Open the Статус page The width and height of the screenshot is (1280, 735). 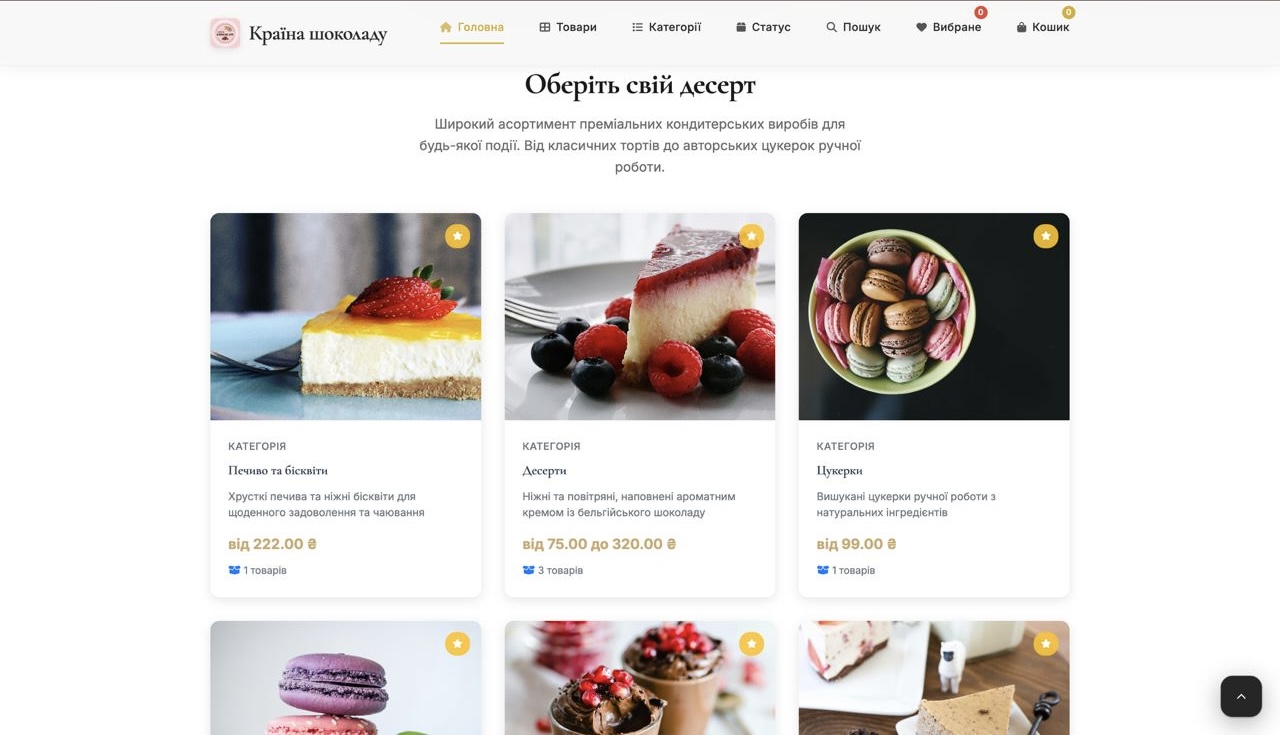coord(763,27)
